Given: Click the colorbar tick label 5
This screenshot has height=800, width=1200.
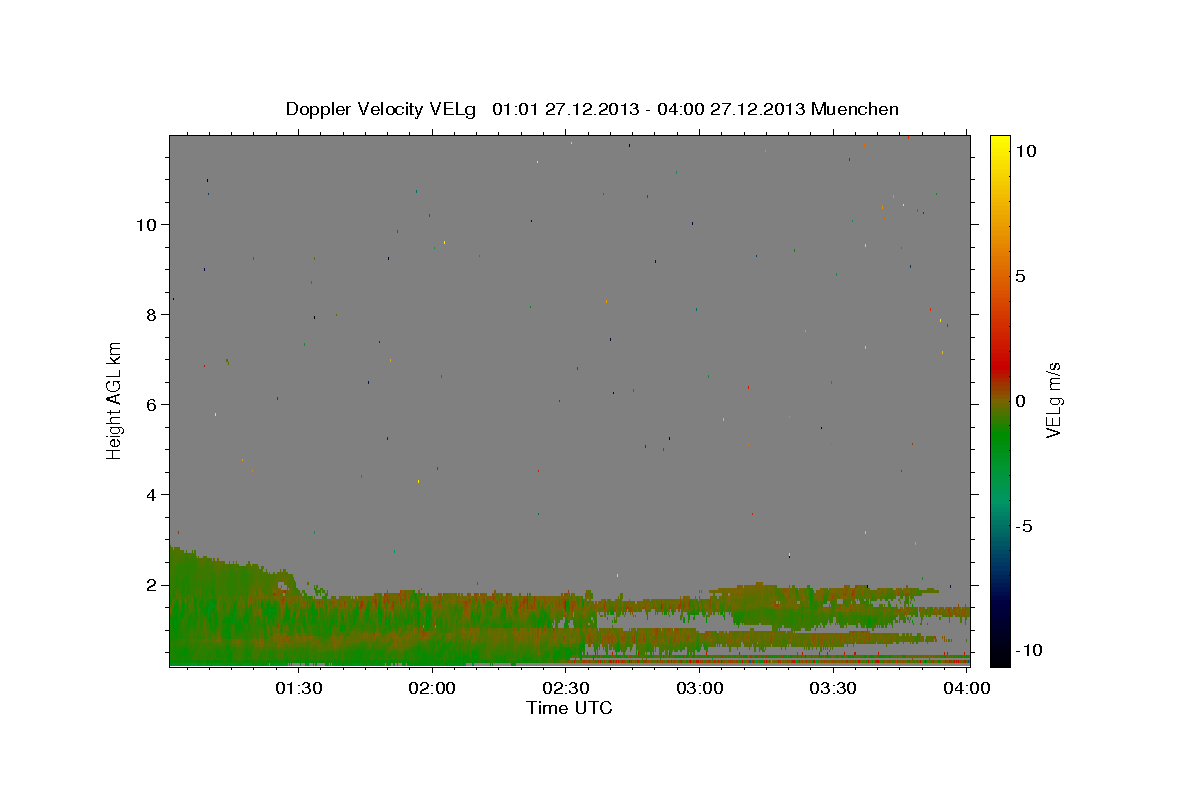Looking at the screenshot, I should coord(1020,276).
